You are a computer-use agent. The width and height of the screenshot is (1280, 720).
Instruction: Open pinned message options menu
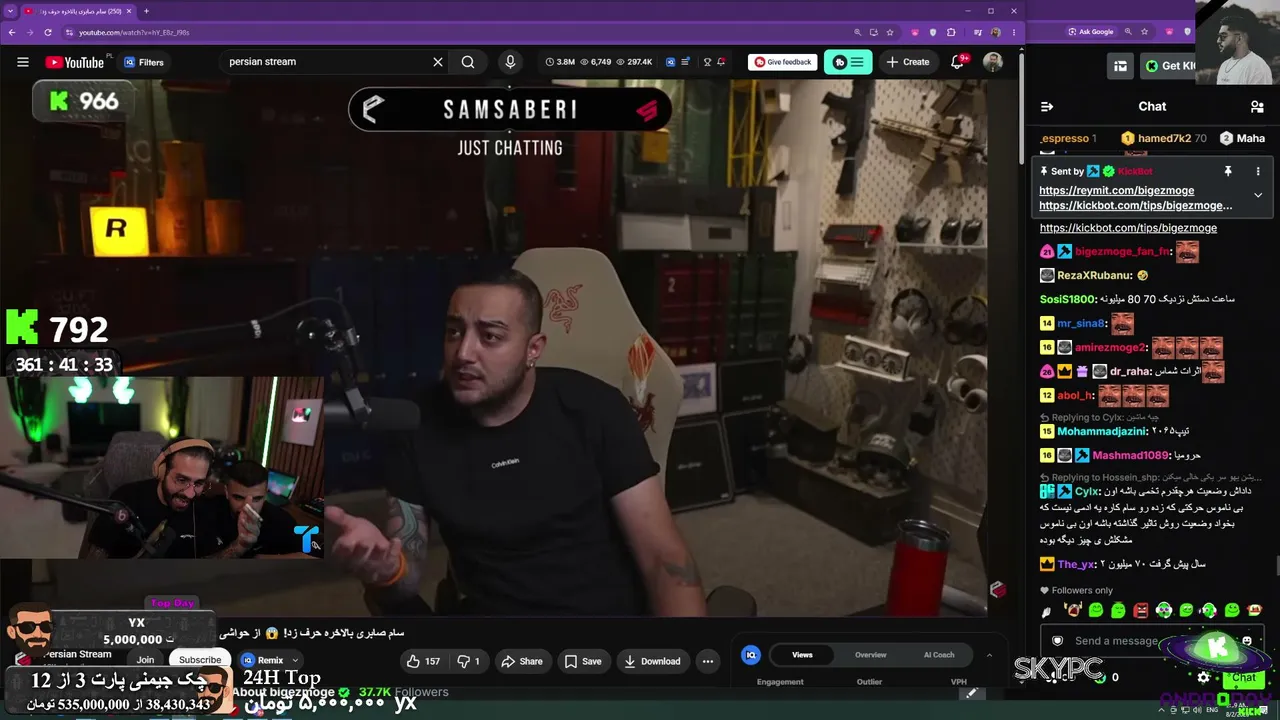click(x=1258, y=171)
